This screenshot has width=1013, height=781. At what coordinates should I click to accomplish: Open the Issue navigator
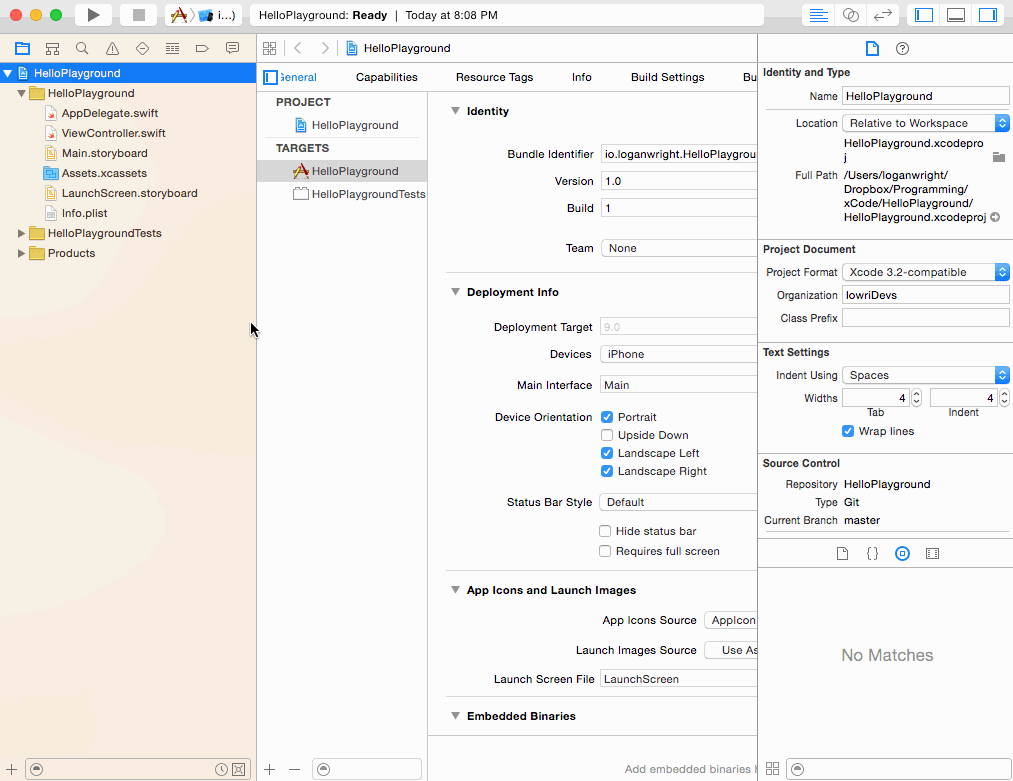pos(112,48)
